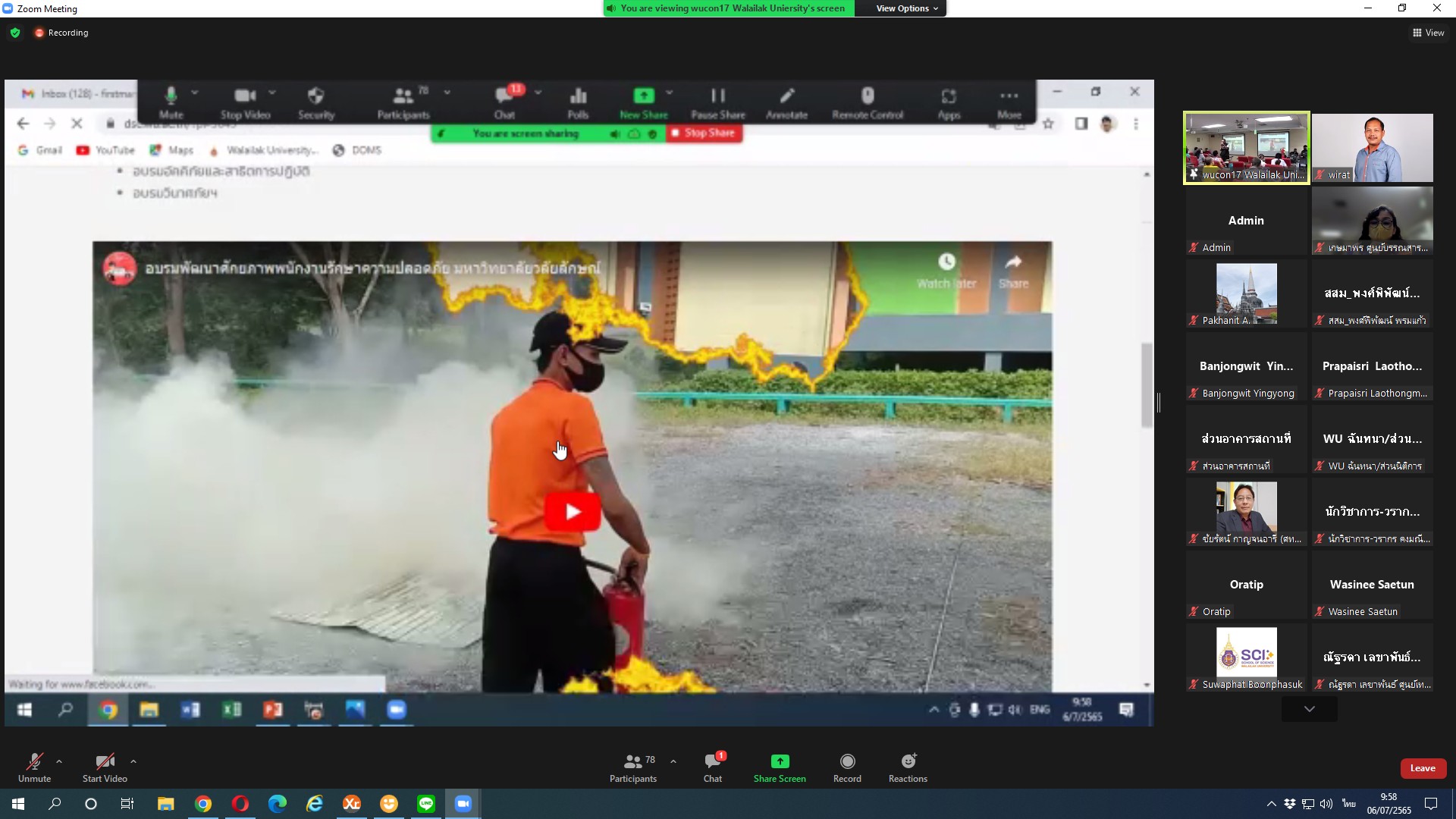This screenshot has height=819, width=1456.
Task: Select the wucon17 Walailak University video tile
Action: tap(1246, 148)
